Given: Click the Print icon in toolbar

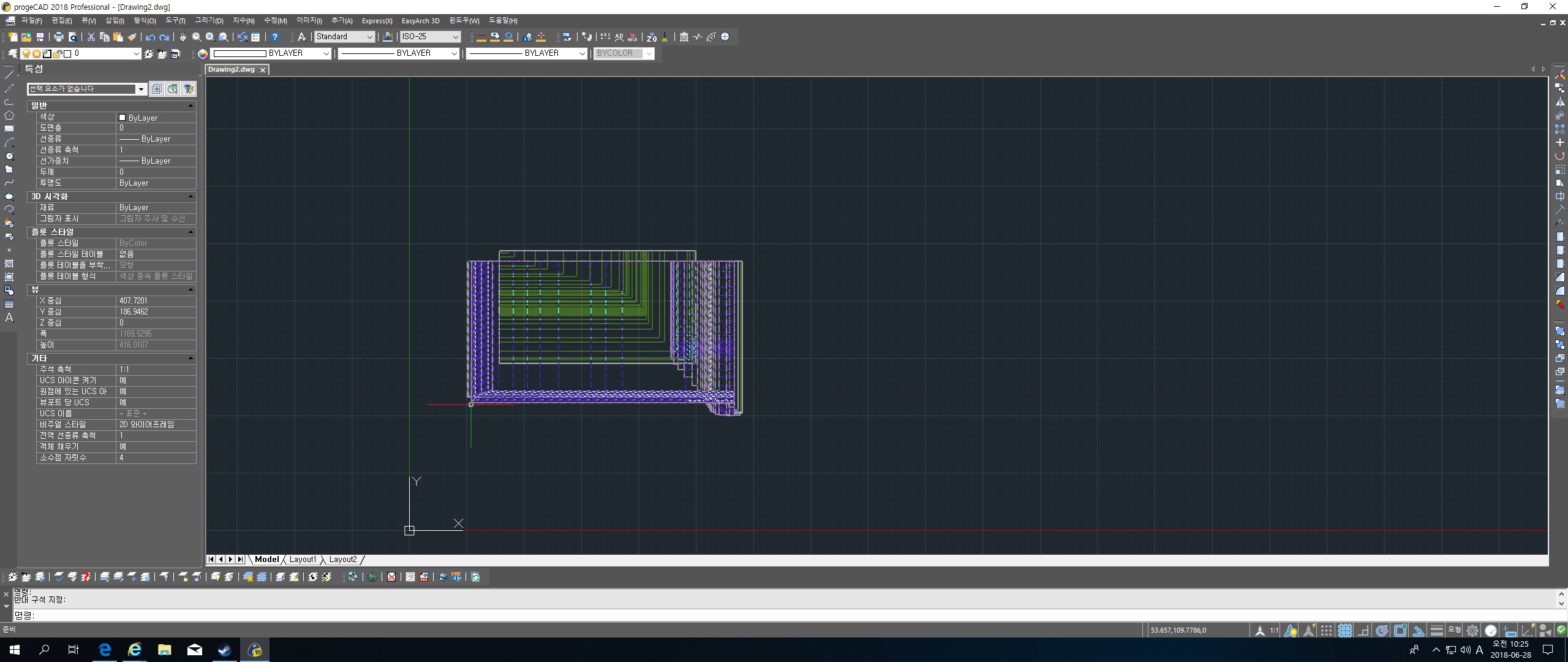Looking at the screenshot, I should [x=59, y=37].
